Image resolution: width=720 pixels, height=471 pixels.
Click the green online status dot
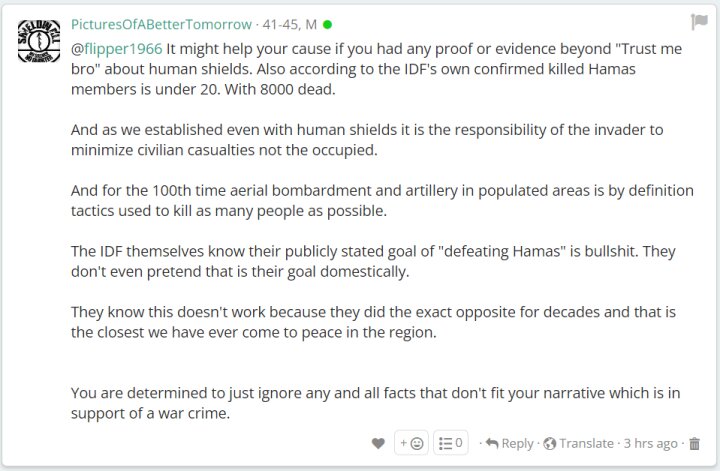click(x=327, y=24)
